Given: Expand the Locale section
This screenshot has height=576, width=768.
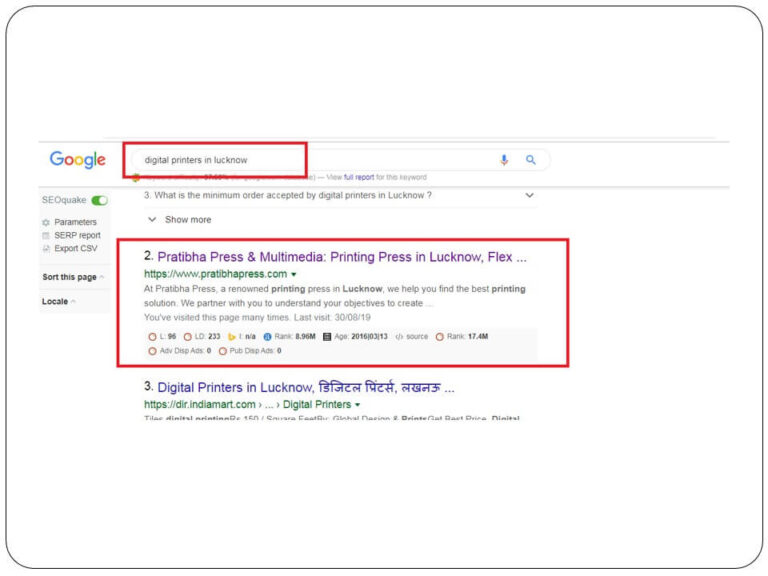Looking at the screenshot, I should (58, 302).
